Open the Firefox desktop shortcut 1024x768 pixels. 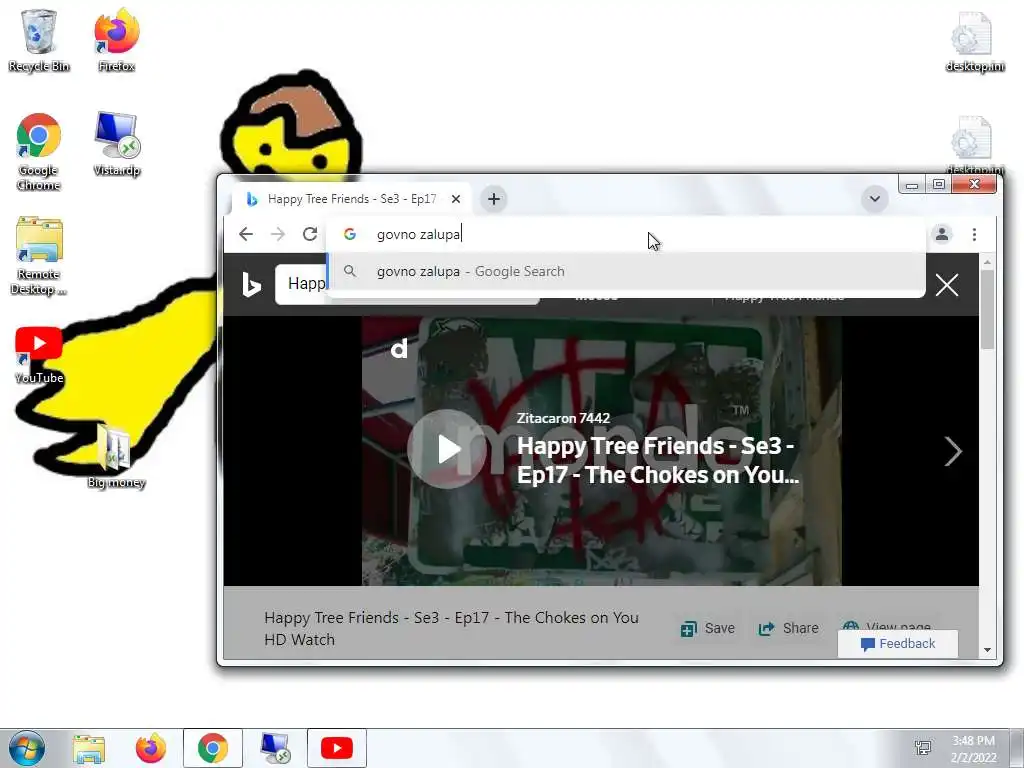click(116, 40)
